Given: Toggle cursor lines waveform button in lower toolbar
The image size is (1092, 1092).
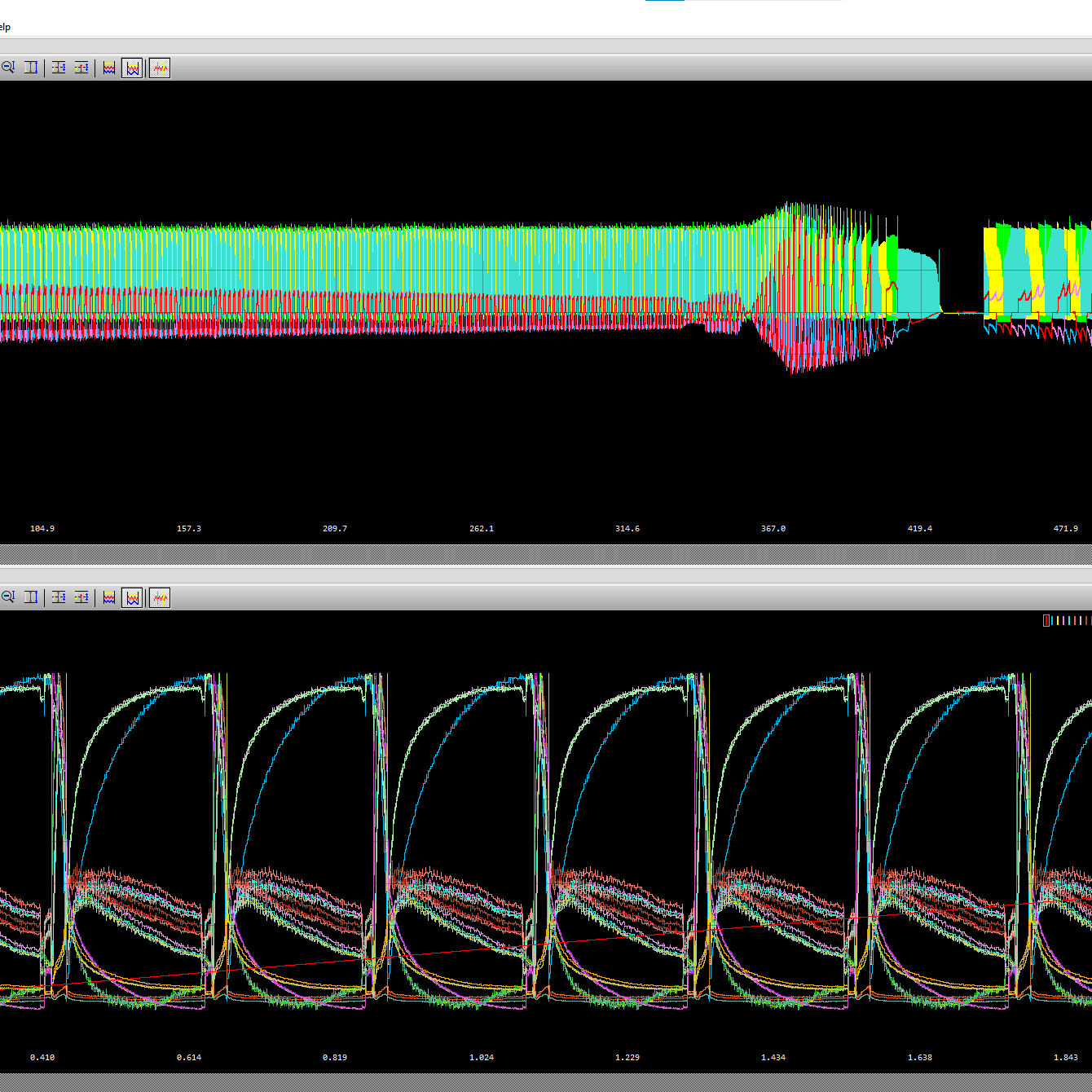Looking at the screenshot, I should pyautogui.click(x=160, y=597).
